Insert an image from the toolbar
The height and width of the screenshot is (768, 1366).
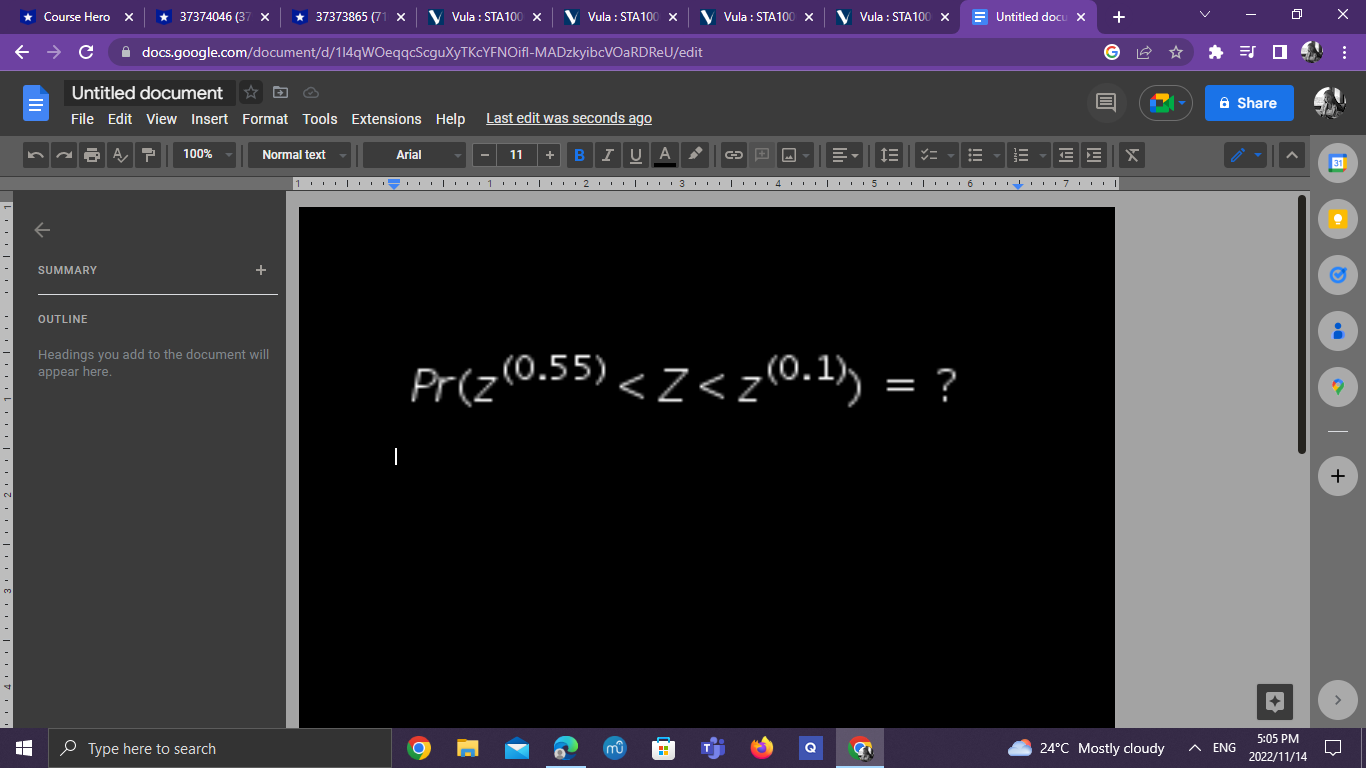coord(789,155)
